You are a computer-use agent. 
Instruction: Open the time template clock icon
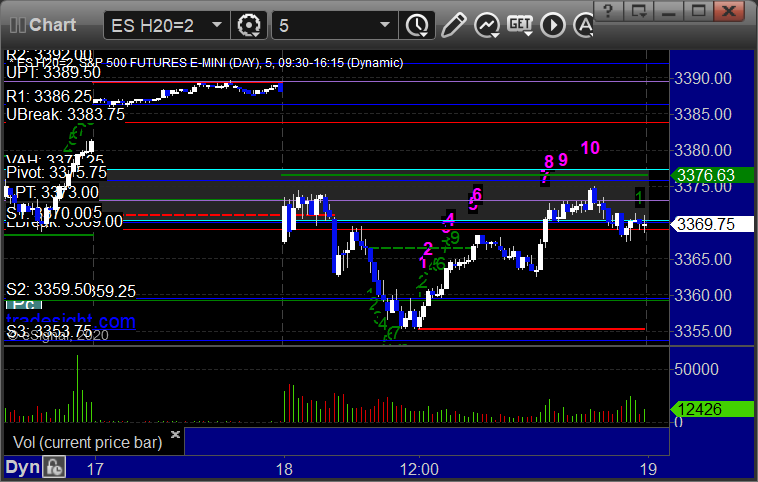click(417, 25)
